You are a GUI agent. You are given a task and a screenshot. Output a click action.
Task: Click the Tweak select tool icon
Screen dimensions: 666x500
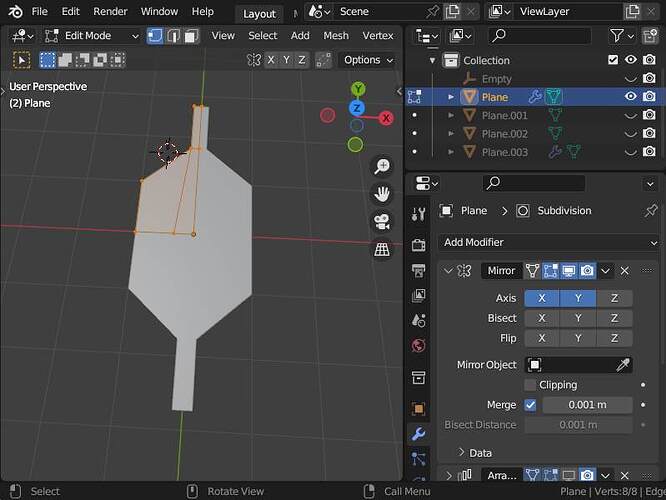click(x=22, y=60)
